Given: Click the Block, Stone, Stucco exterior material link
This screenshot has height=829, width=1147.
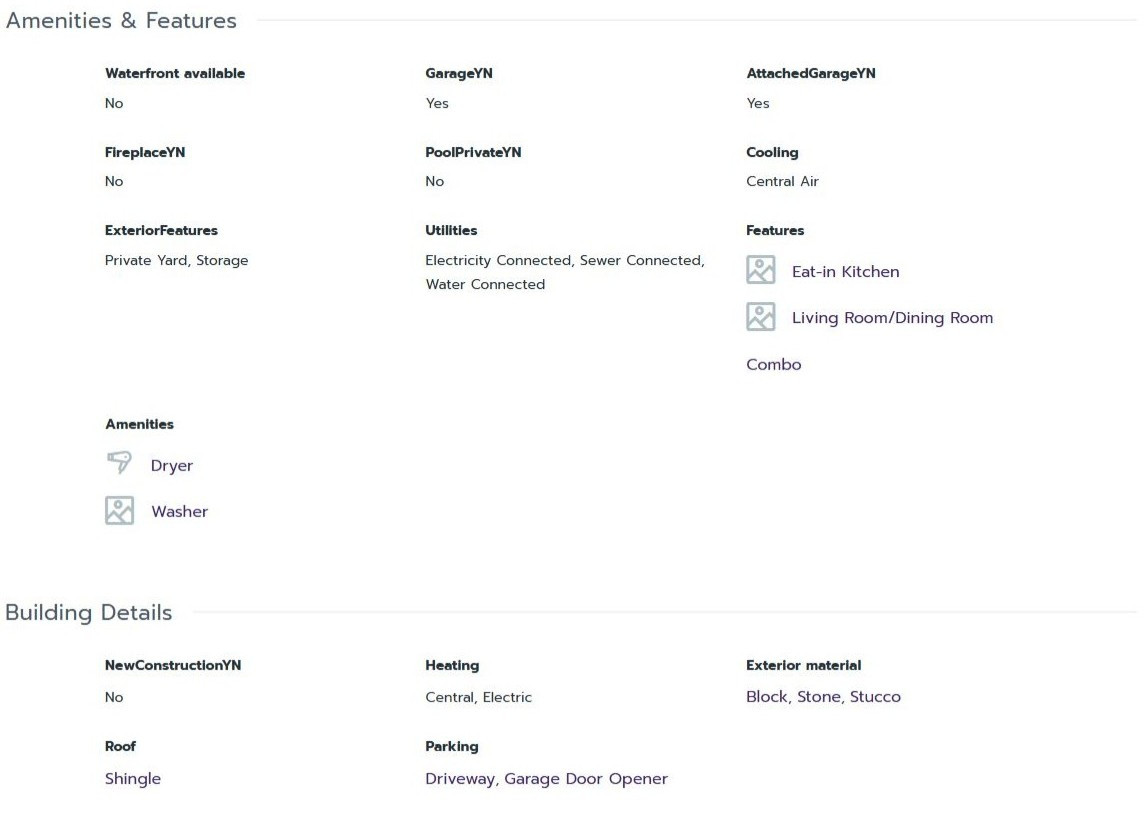Looking at the screenshot, I should (823, 697).
